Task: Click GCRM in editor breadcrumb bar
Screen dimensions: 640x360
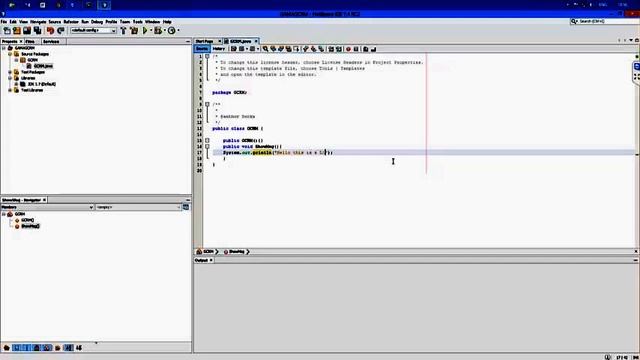Action: [x=208, y=252]
